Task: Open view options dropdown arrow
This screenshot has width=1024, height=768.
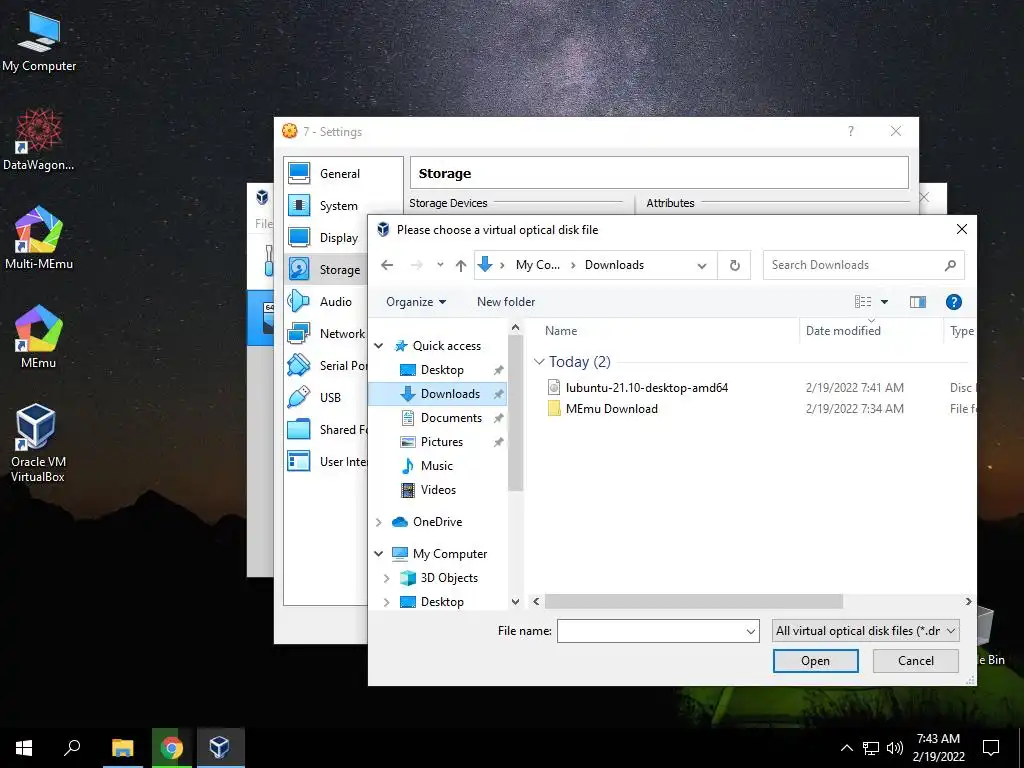Action: 884,302
